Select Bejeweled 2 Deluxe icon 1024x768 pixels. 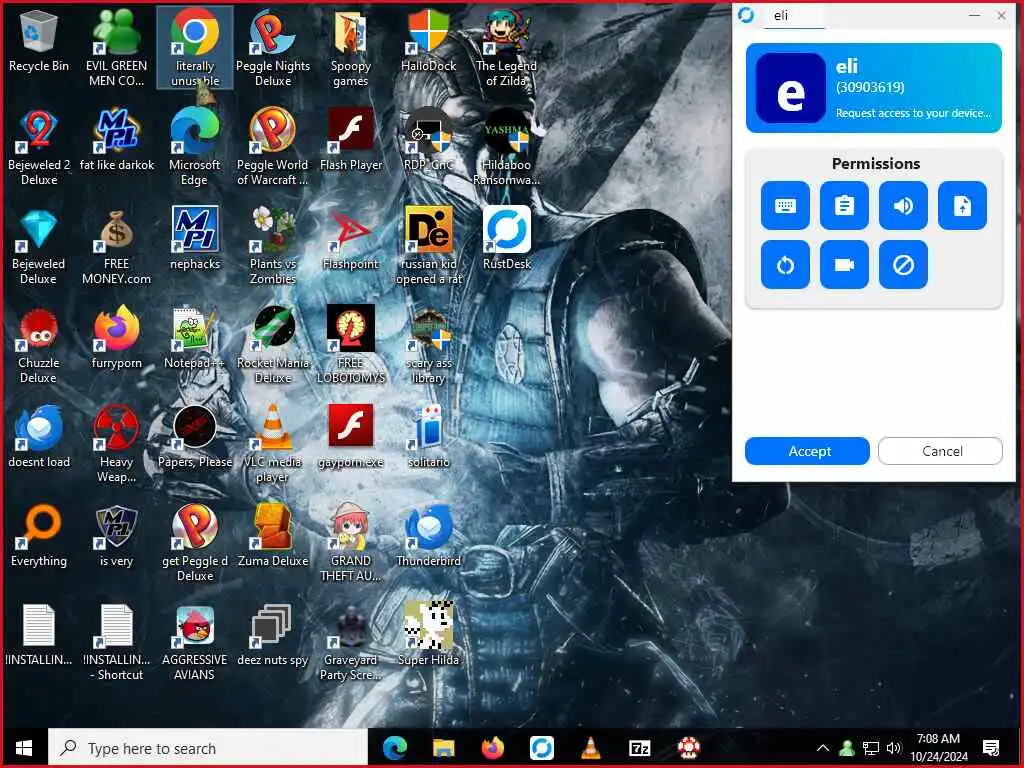point(39,148)
